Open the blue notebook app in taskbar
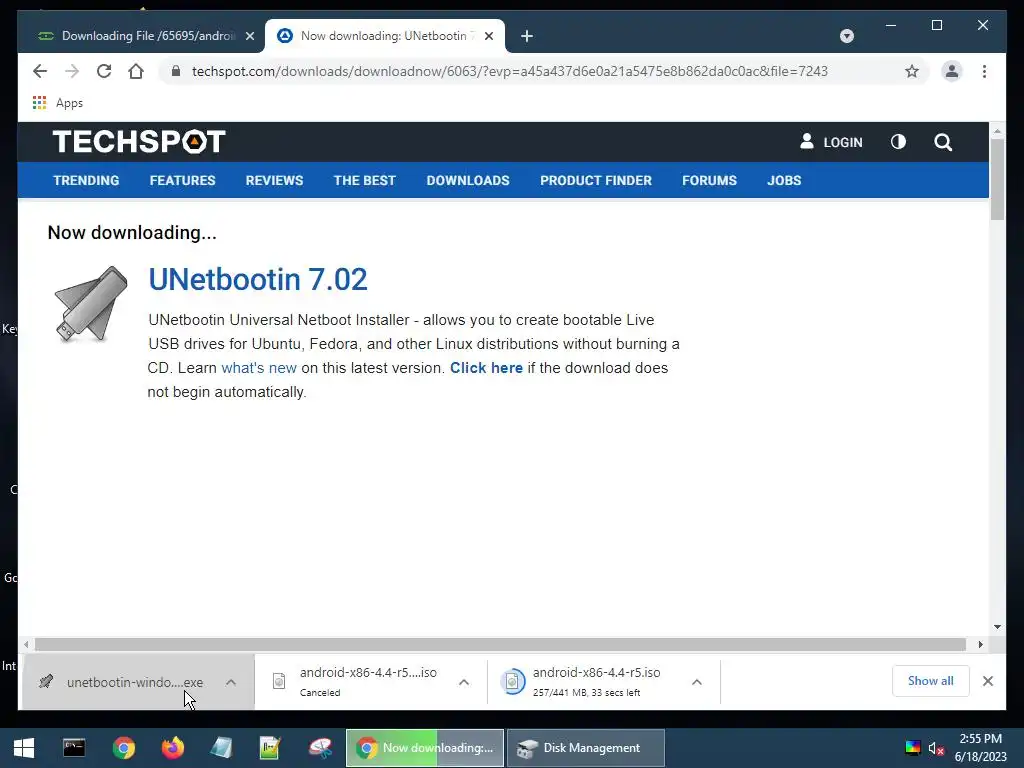 point(221,748)
